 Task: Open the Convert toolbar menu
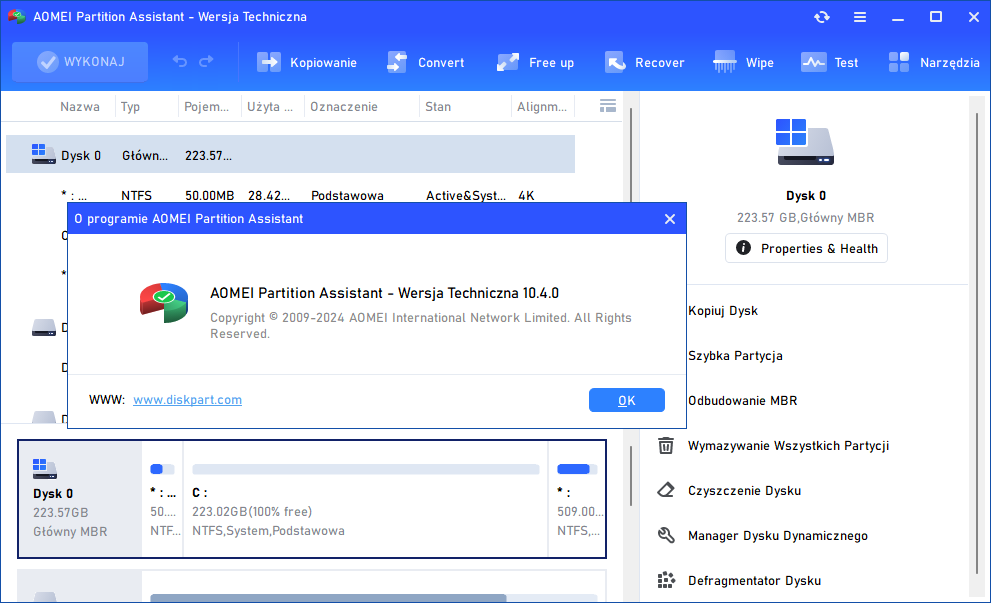pyautogui.click(x=425, y=63)
